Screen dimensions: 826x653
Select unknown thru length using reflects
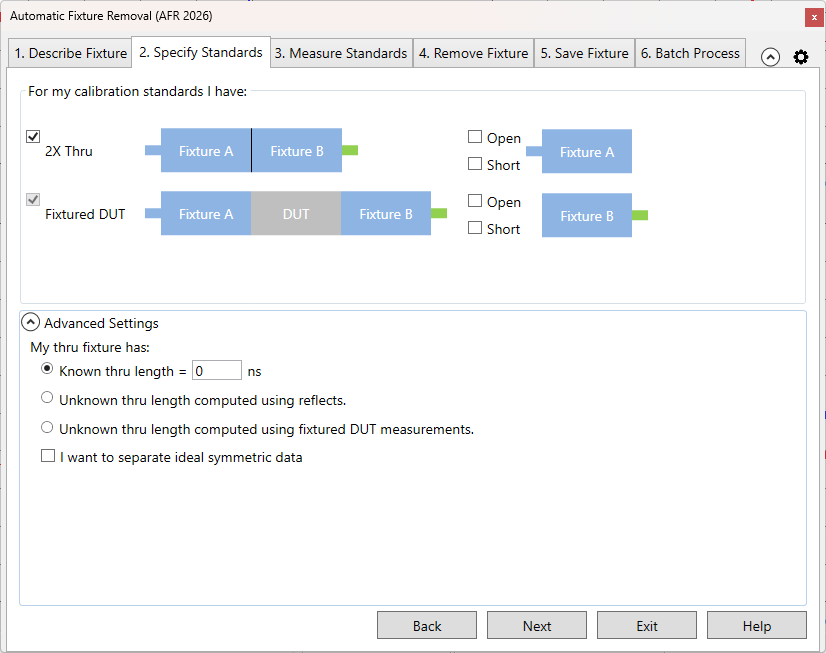click(x=47, y=398)
